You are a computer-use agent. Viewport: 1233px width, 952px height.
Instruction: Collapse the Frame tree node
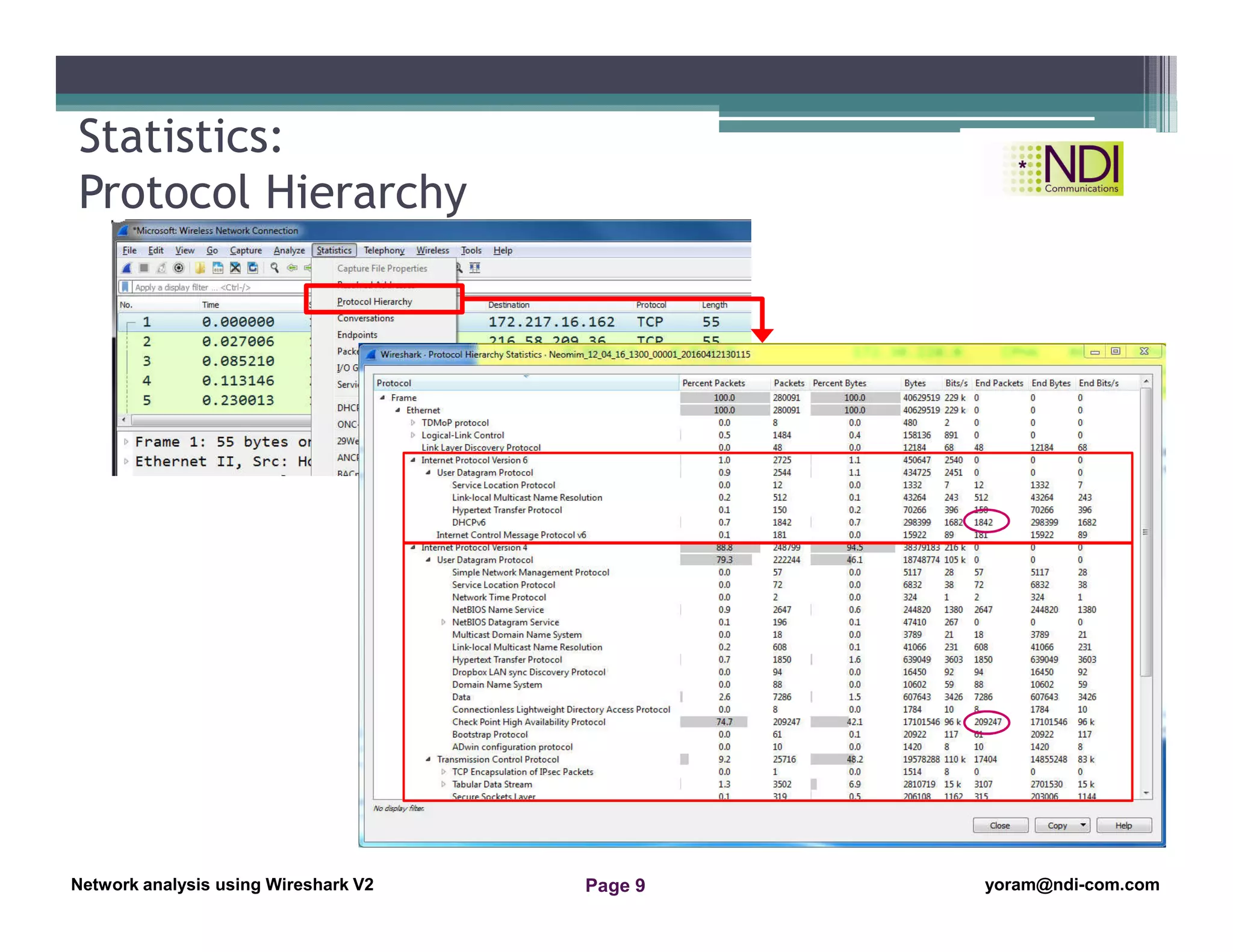pos(382,398)
